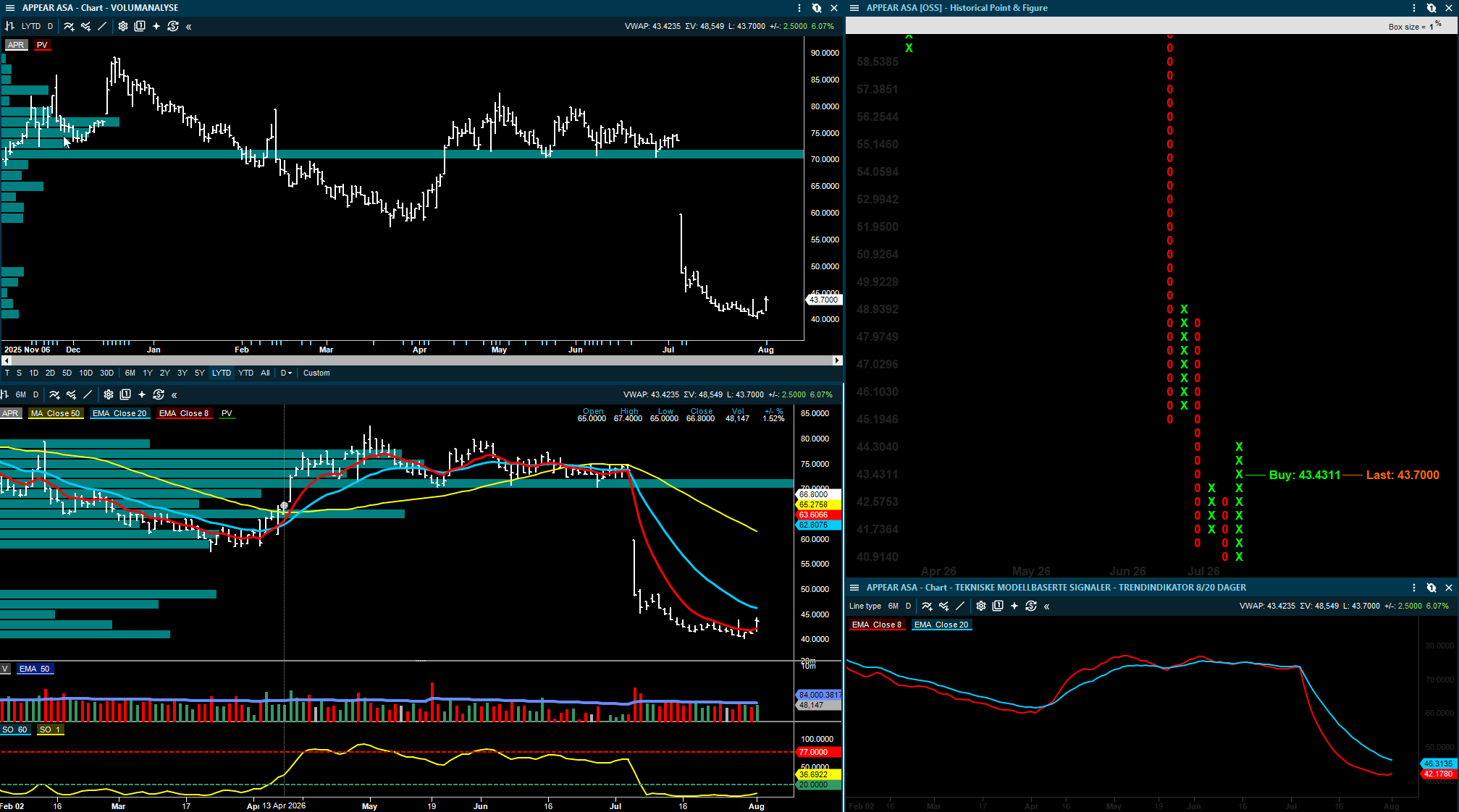Collapse top VOLUMANALYSE toolbar with double chevron

click(x=189, y=27)
